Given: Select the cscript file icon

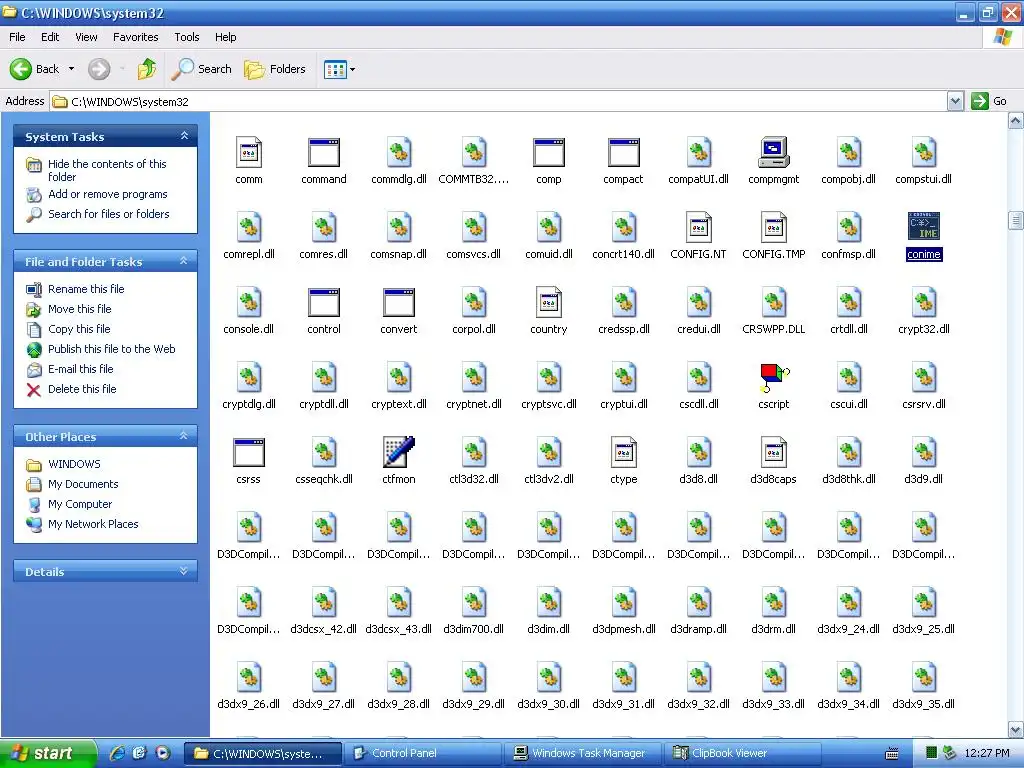Looking at the screenshot, I should 774,377.
